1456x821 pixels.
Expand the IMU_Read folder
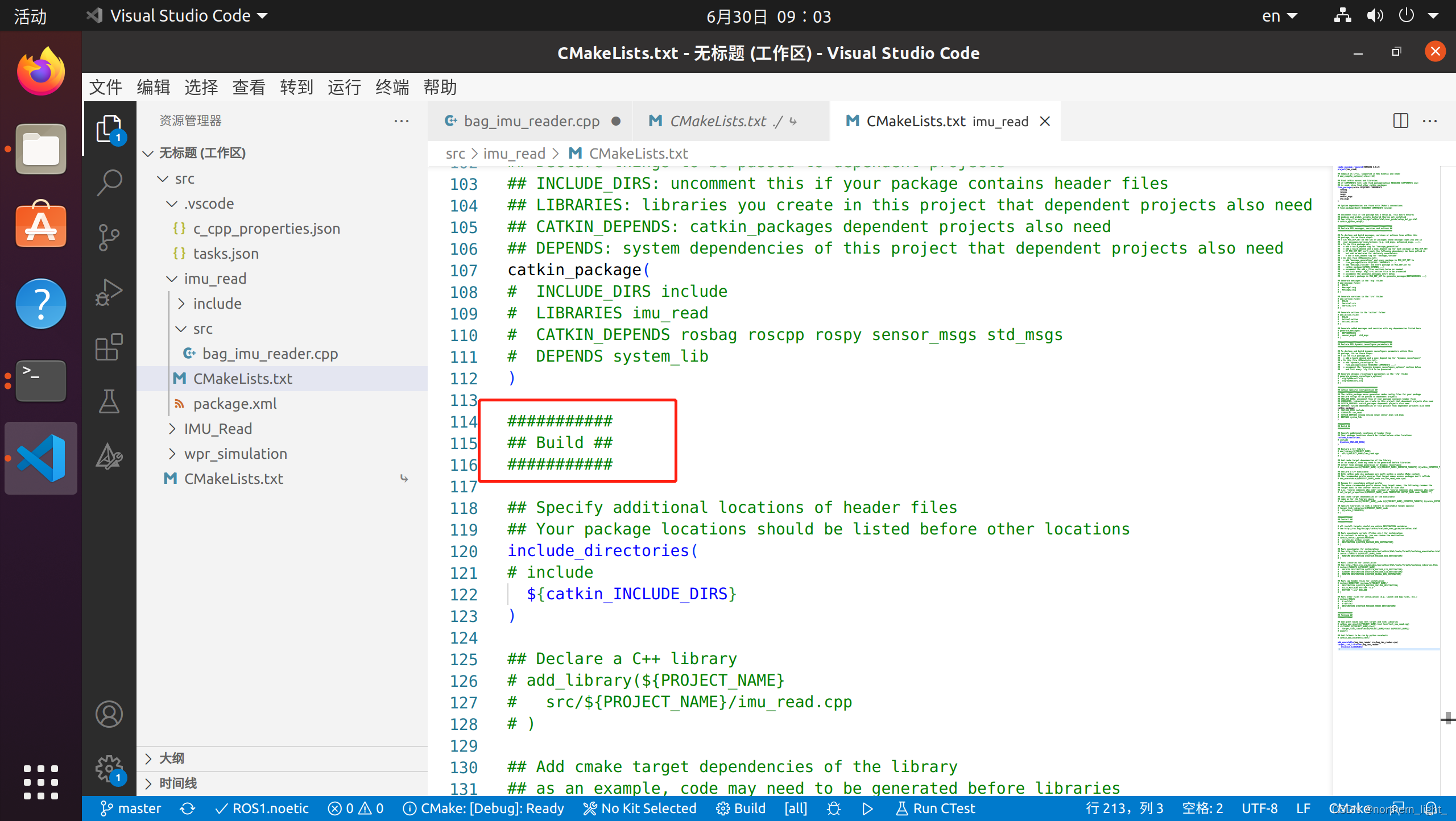[218, 429]
